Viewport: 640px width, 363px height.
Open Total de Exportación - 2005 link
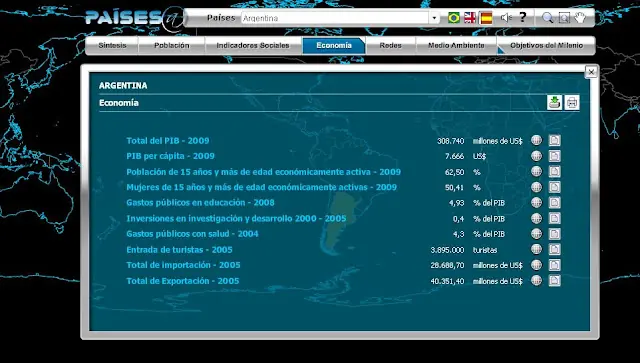click(183, 281)
